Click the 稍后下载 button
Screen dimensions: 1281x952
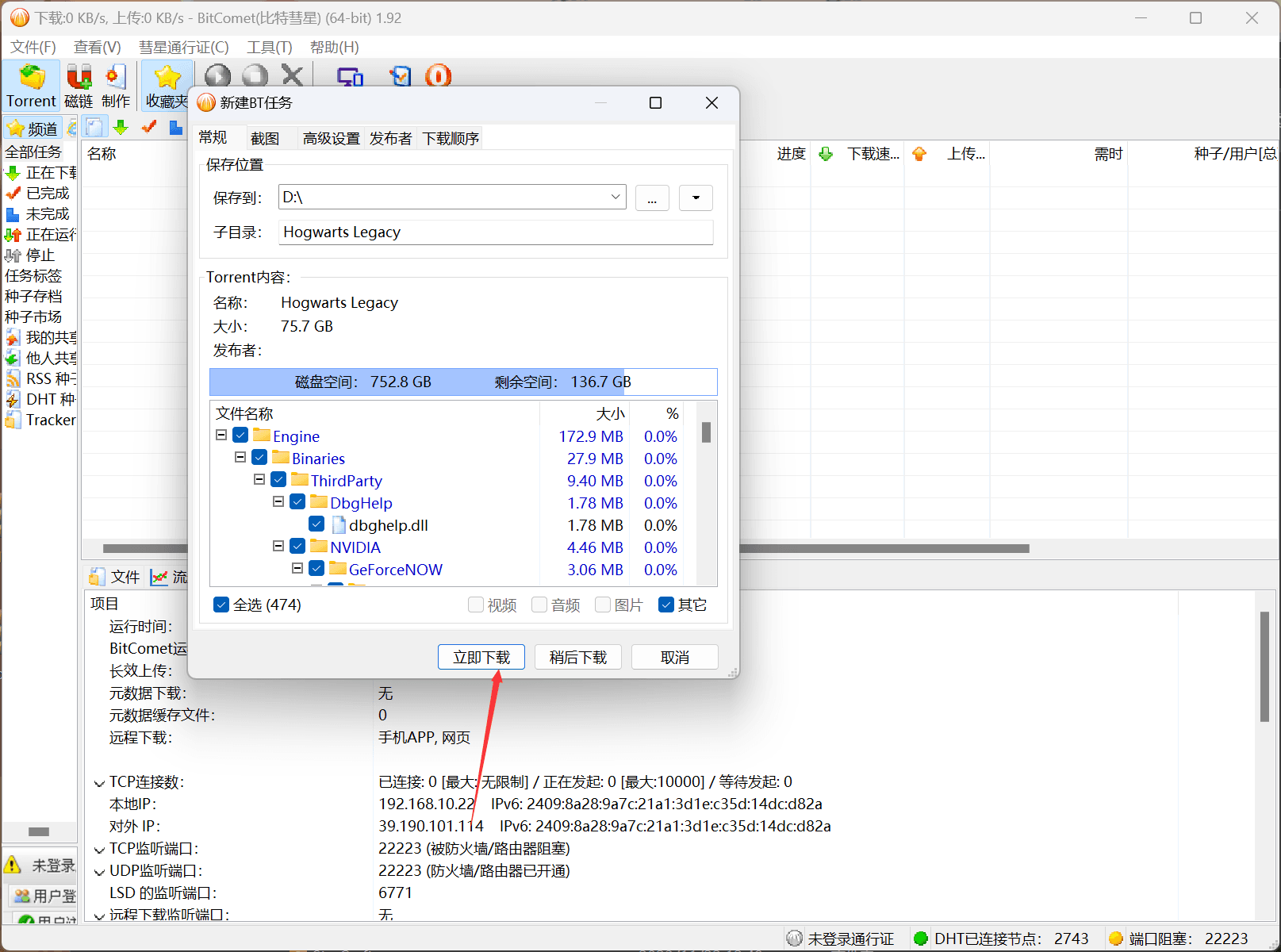point(577,657)
